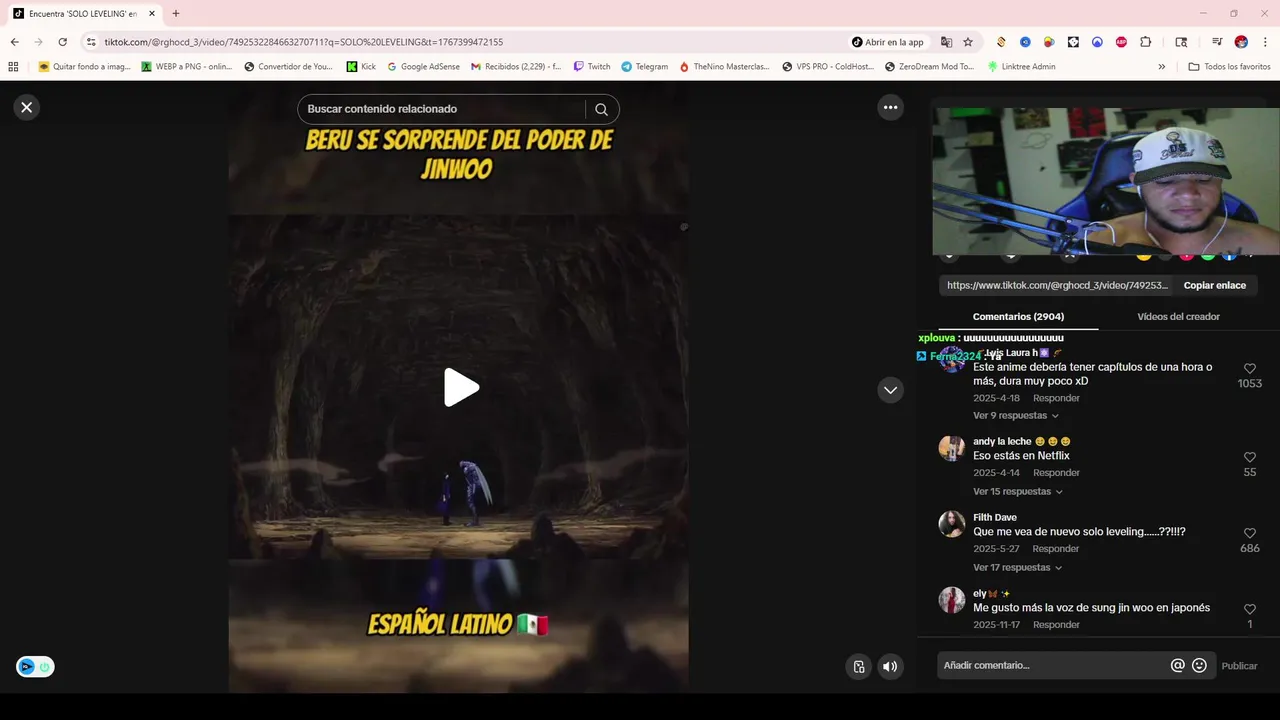Screen dimensions: 1280x720
Task: Open Chrome three-dot menu
Action: coord(1265,42)
